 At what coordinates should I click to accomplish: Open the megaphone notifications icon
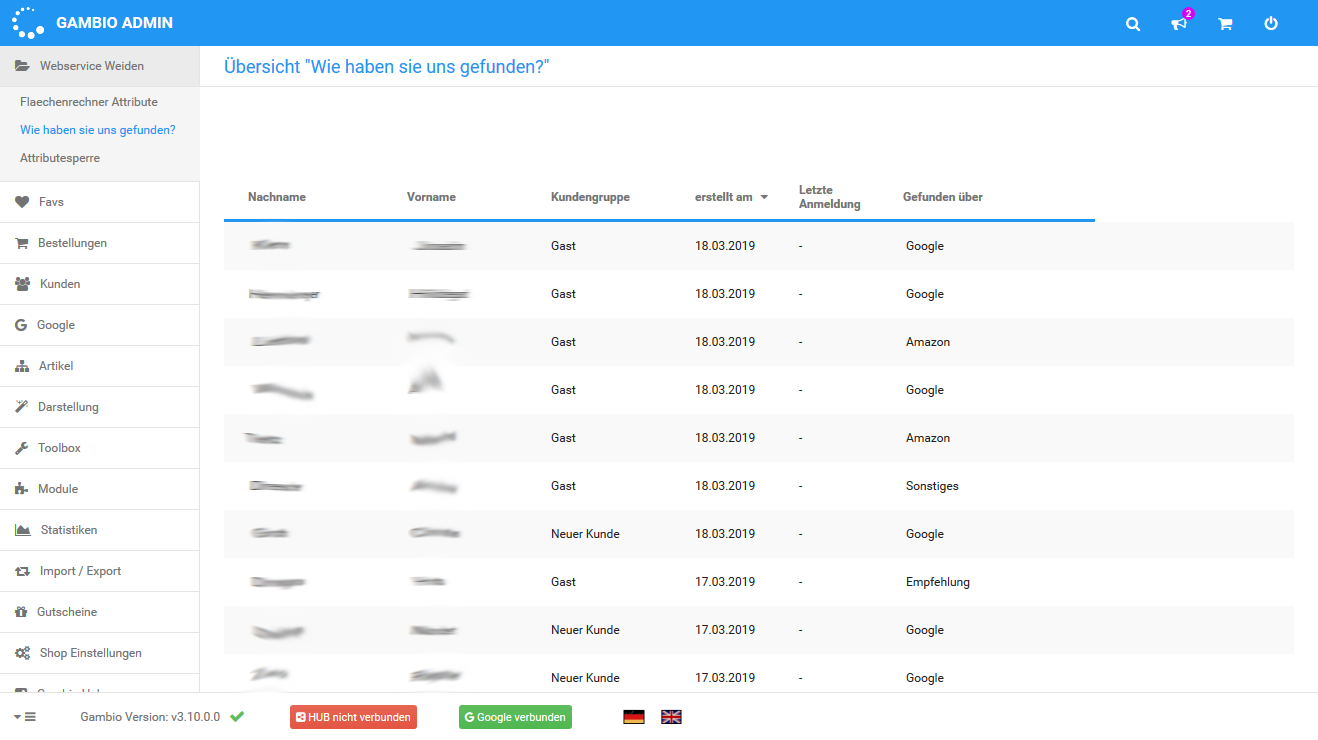(1179, 24)
